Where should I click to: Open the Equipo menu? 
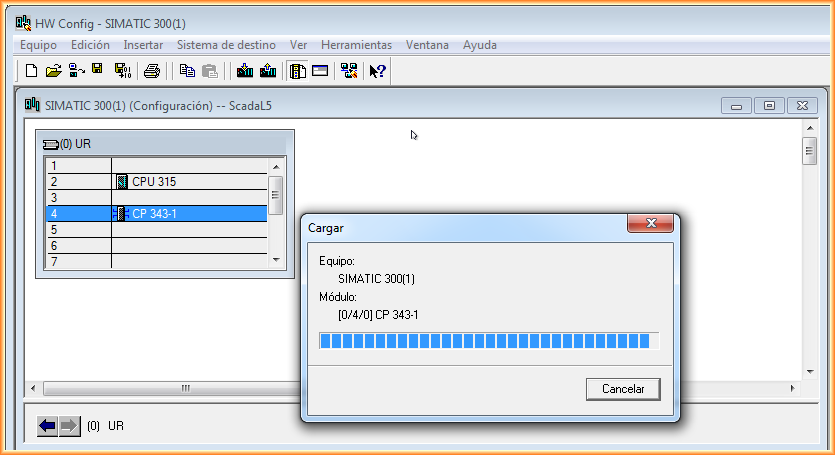(38, 45)
